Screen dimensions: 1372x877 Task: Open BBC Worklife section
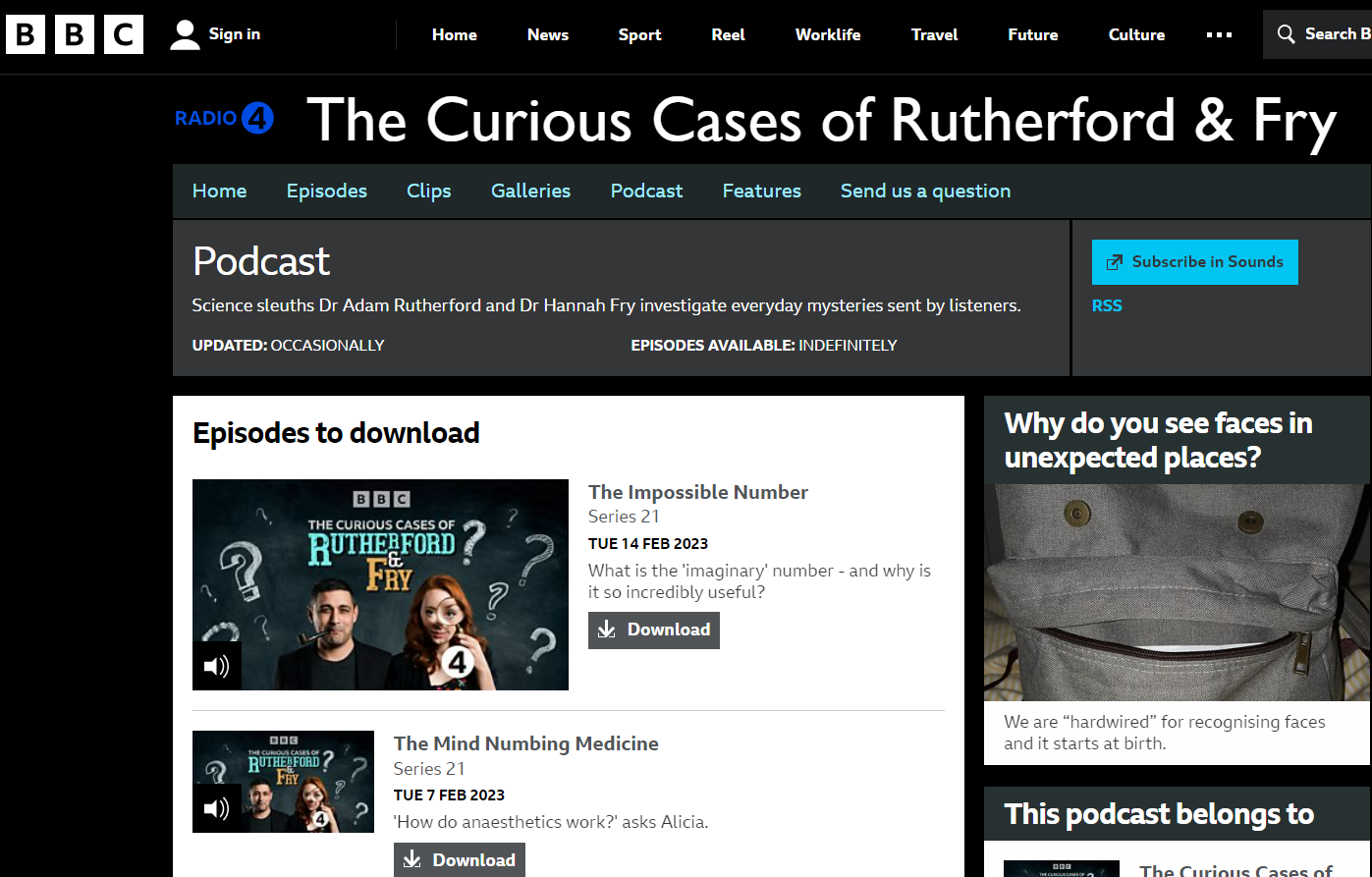[x=828, y=34]
